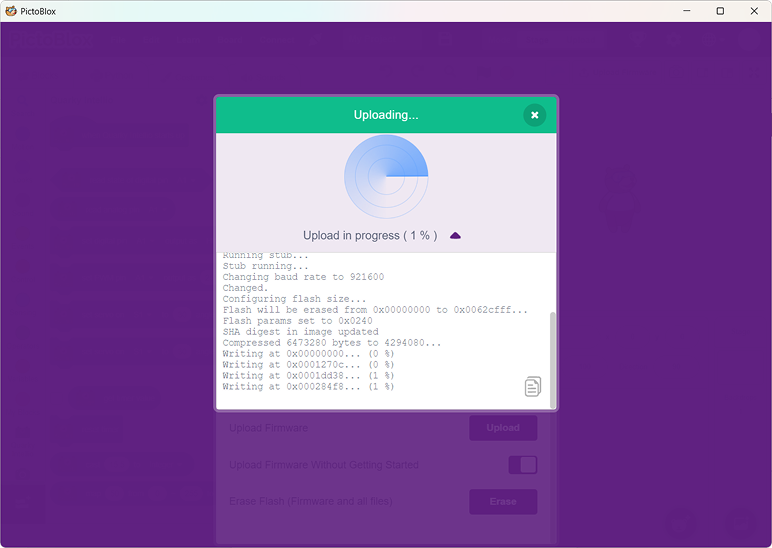The height and width of the screenshot is (548, 772).
Task: Maximize the PictoBlox window
Action: pyautogui.click(x=720, y=11)
